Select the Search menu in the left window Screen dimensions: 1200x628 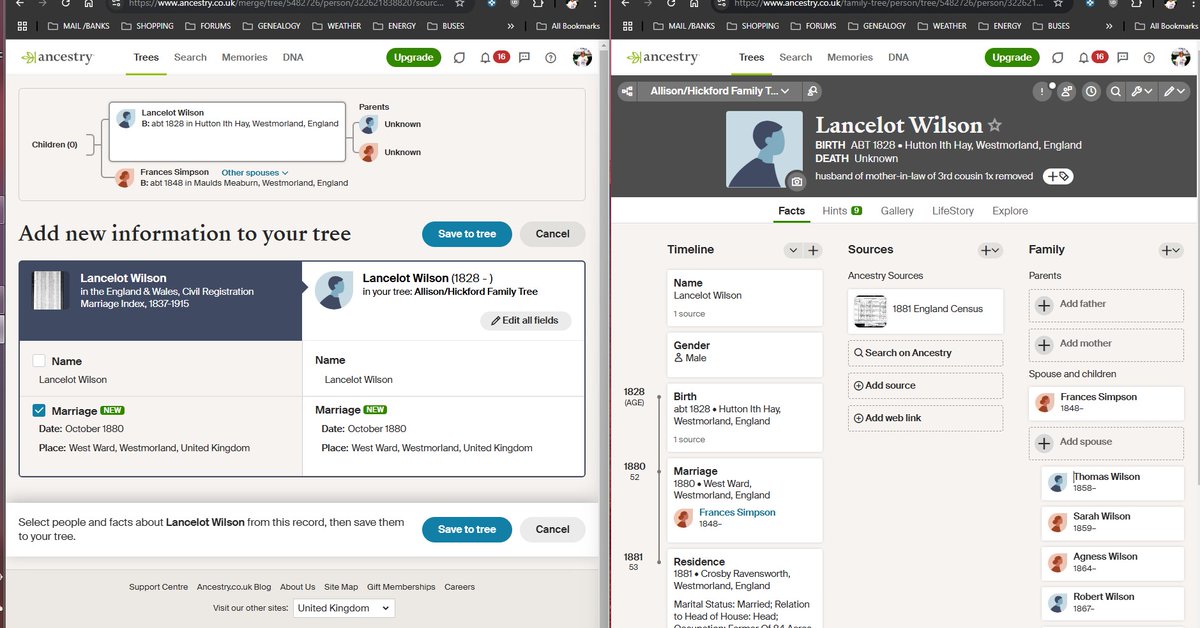point(190,58)
